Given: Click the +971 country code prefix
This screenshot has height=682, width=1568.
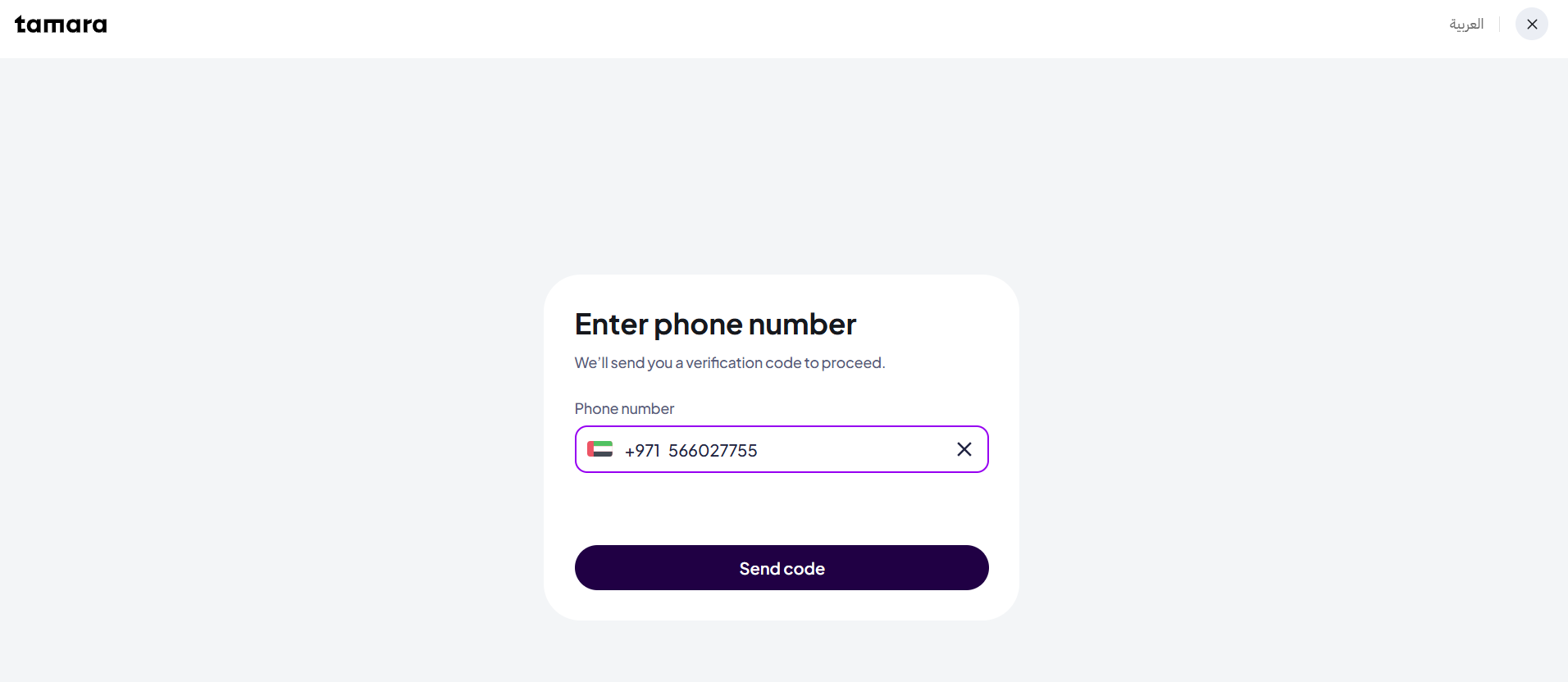Looking at the screenshot, I should (642, 451).
